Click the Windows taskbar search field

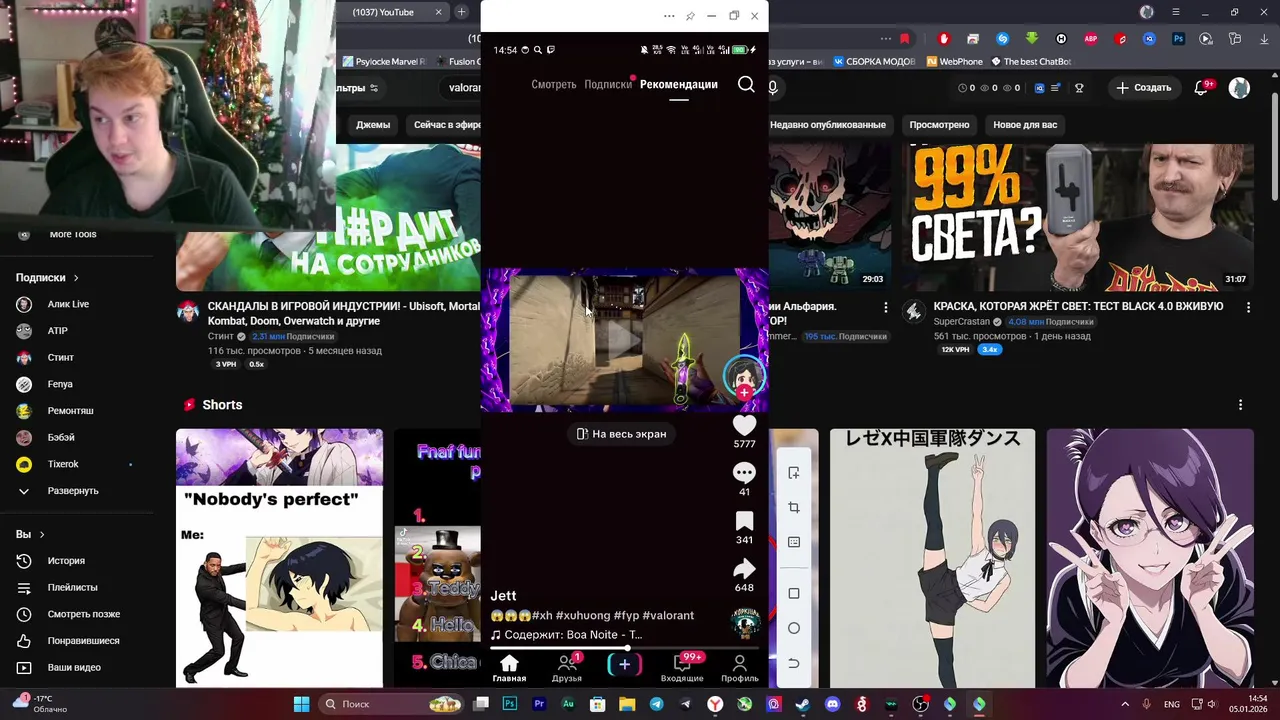click(390, 704)
